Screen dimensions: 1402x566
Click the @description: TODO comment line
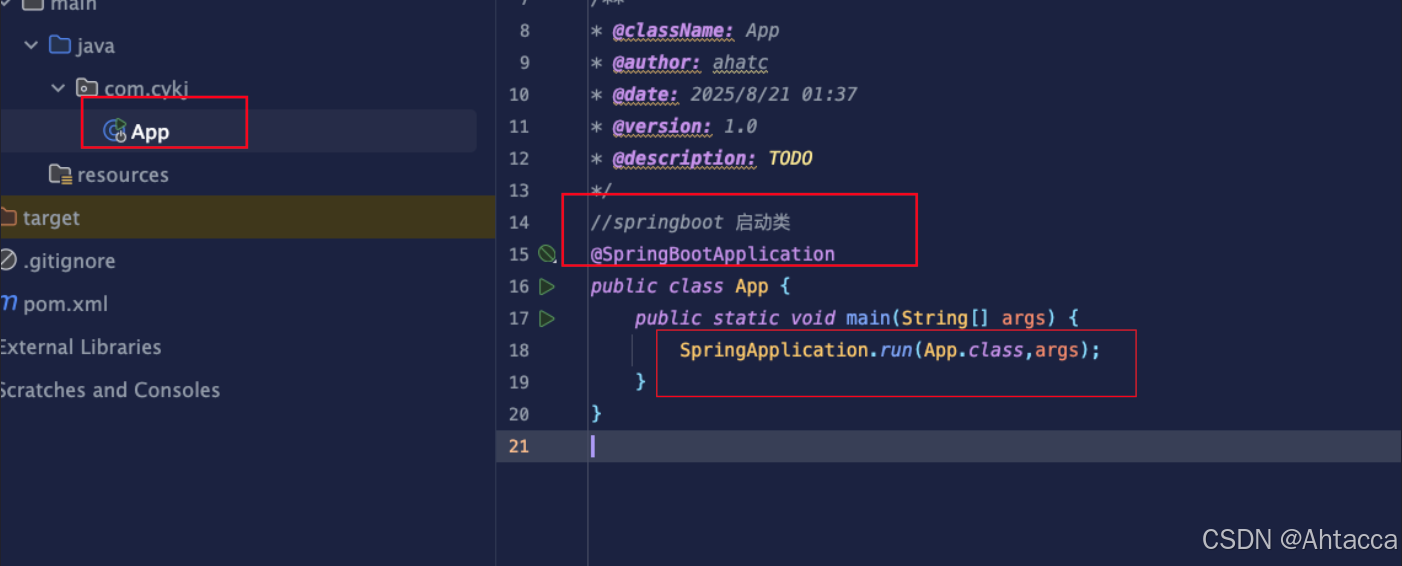pyautogui.click(x=701, y=158)
